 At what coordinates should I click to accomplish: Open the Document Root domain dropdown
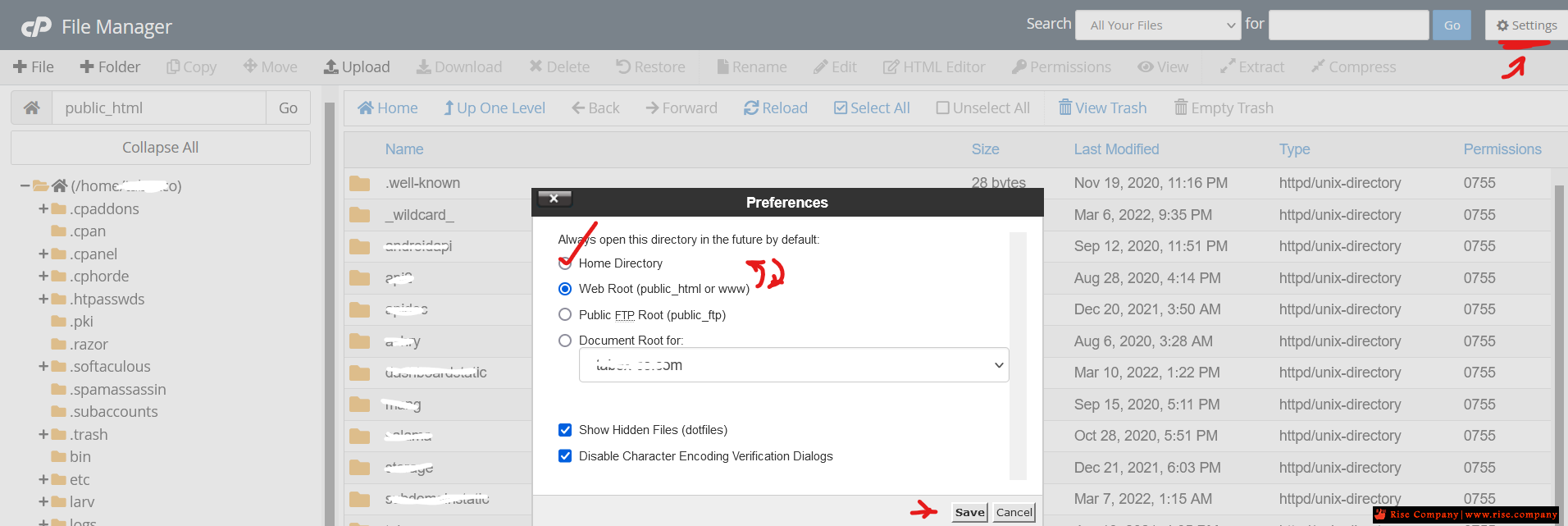coord(794,365)
